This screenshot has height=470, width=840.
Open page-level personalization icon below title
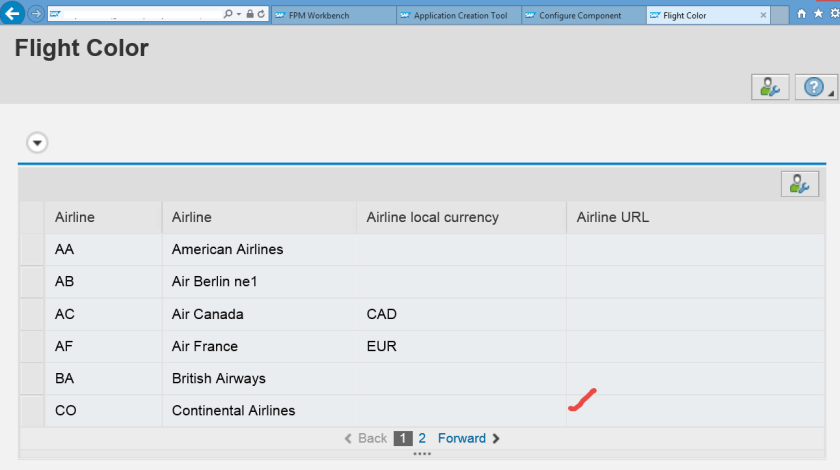pyautogui.click(x=770, y=87)
